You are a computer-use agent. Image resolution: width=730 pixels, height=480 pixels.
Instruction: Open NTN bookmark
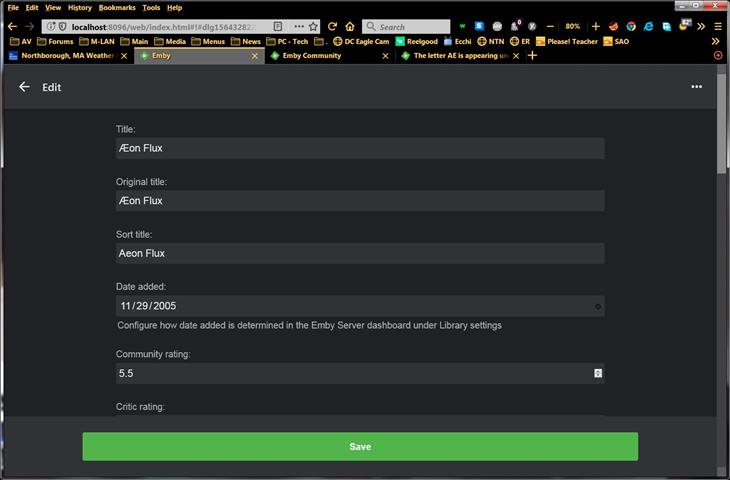click(491, 41)
